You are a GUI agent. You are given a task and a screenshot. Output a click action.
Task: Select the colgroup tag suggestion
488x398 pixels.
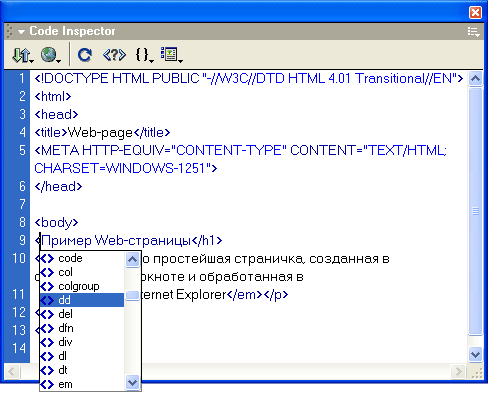pos(82,286)
